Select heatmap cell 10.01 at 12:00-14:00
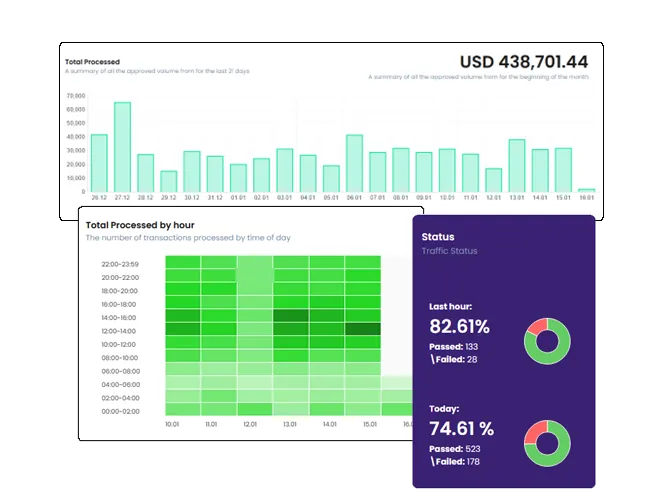The height and width of the screenshot is (496, 664). click(x=183, y=329)
